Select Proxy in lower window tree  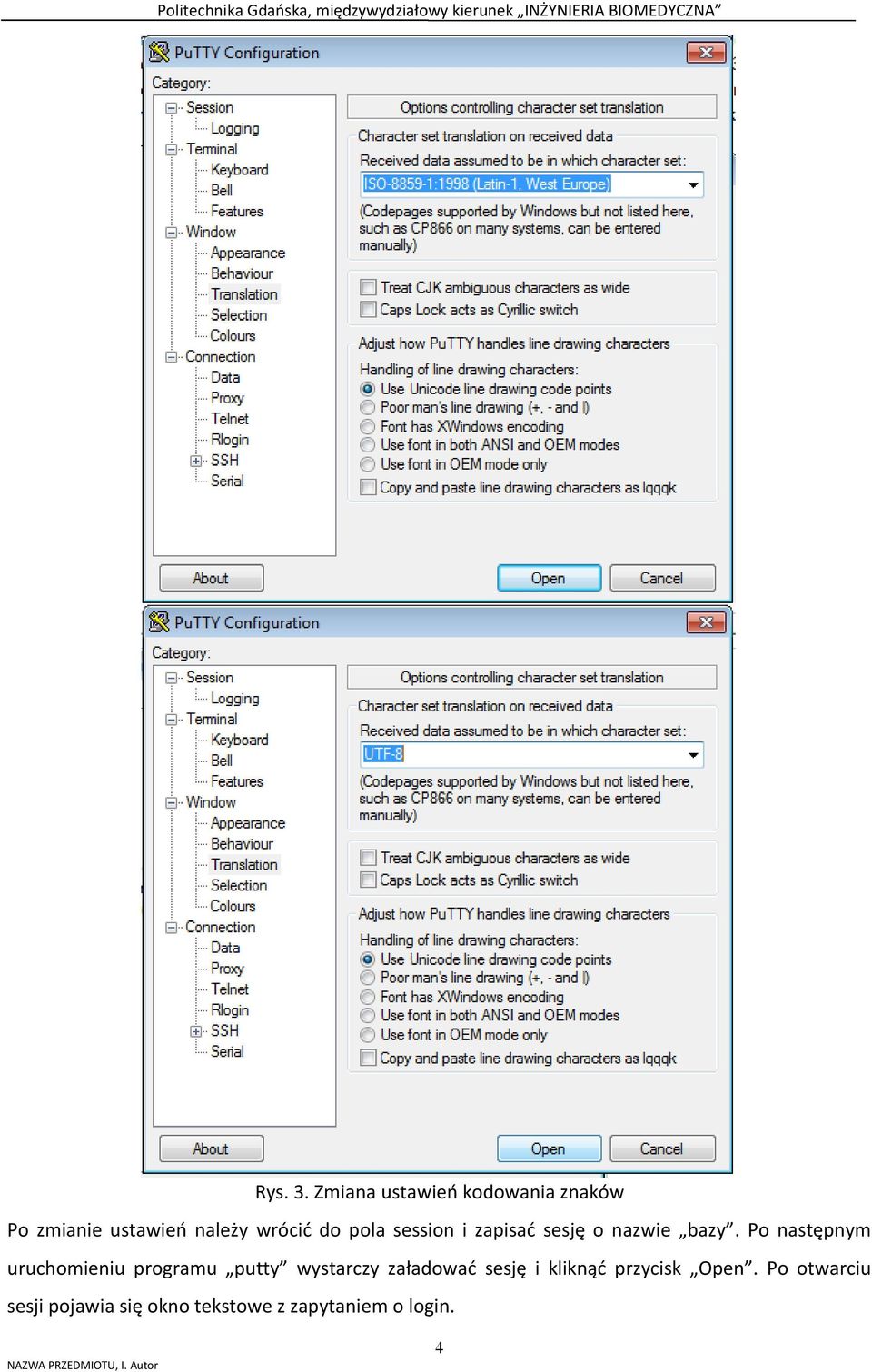pyautogui.click(x=227, y=969)
